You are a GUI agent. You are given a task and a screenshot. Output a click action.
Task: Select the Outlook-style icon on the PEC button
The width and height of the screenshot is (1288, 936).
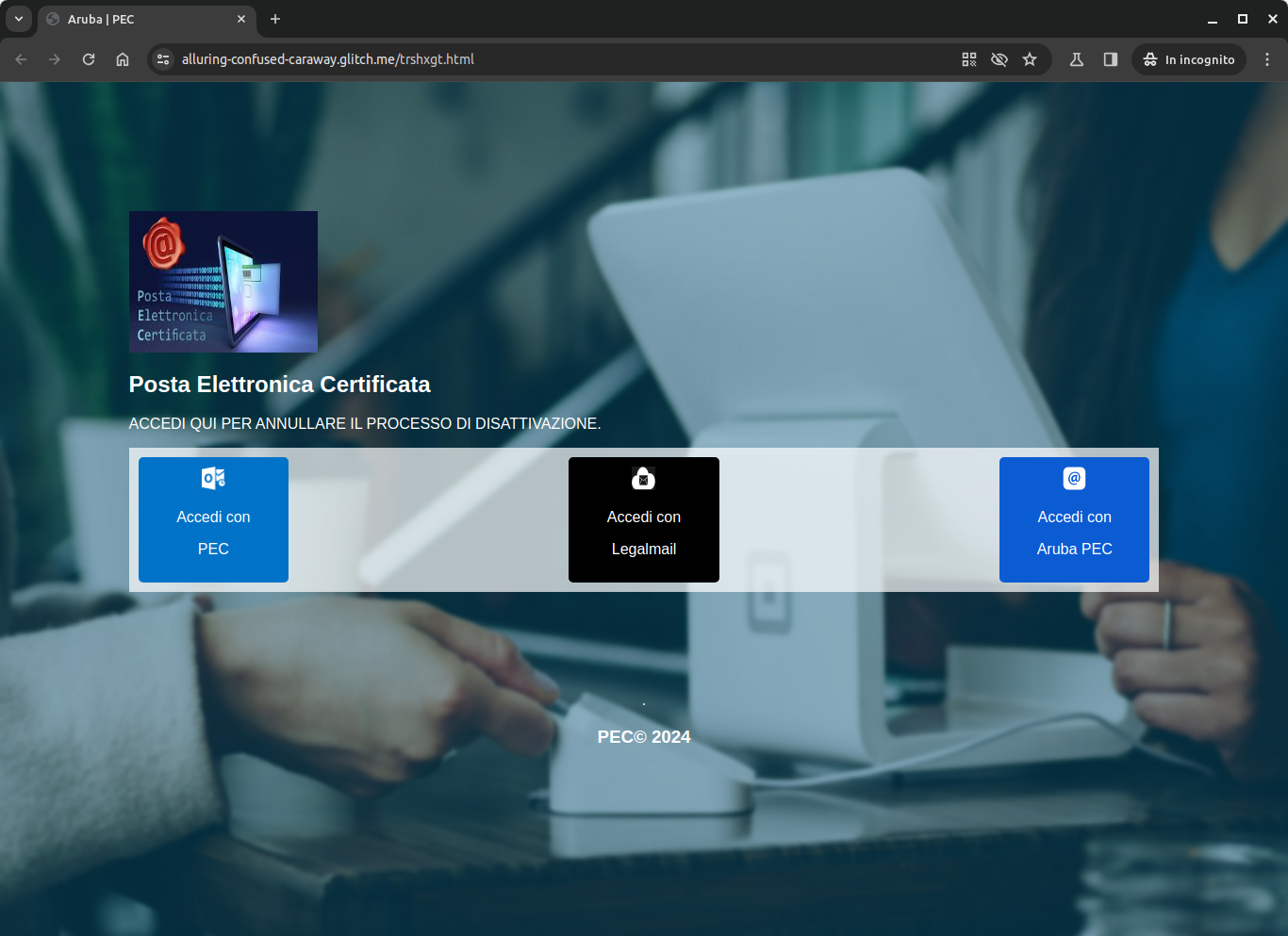[x=213, y=478]
